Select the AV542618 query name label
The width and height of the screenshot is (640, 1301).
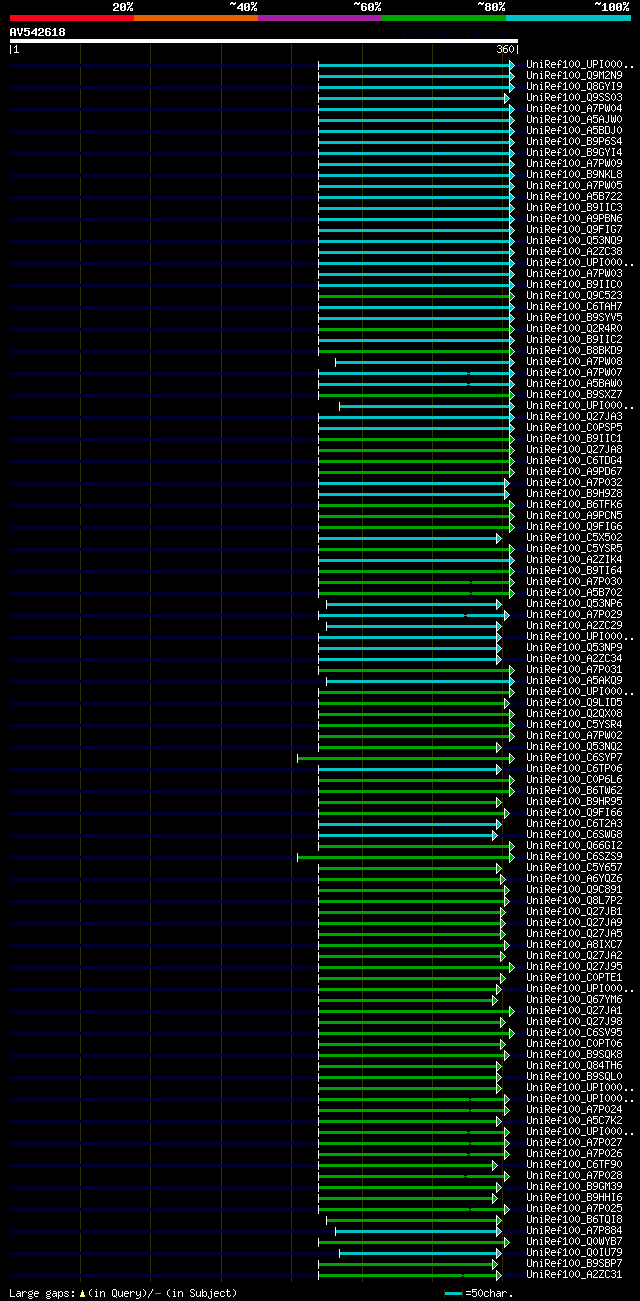tap(38, 32)
